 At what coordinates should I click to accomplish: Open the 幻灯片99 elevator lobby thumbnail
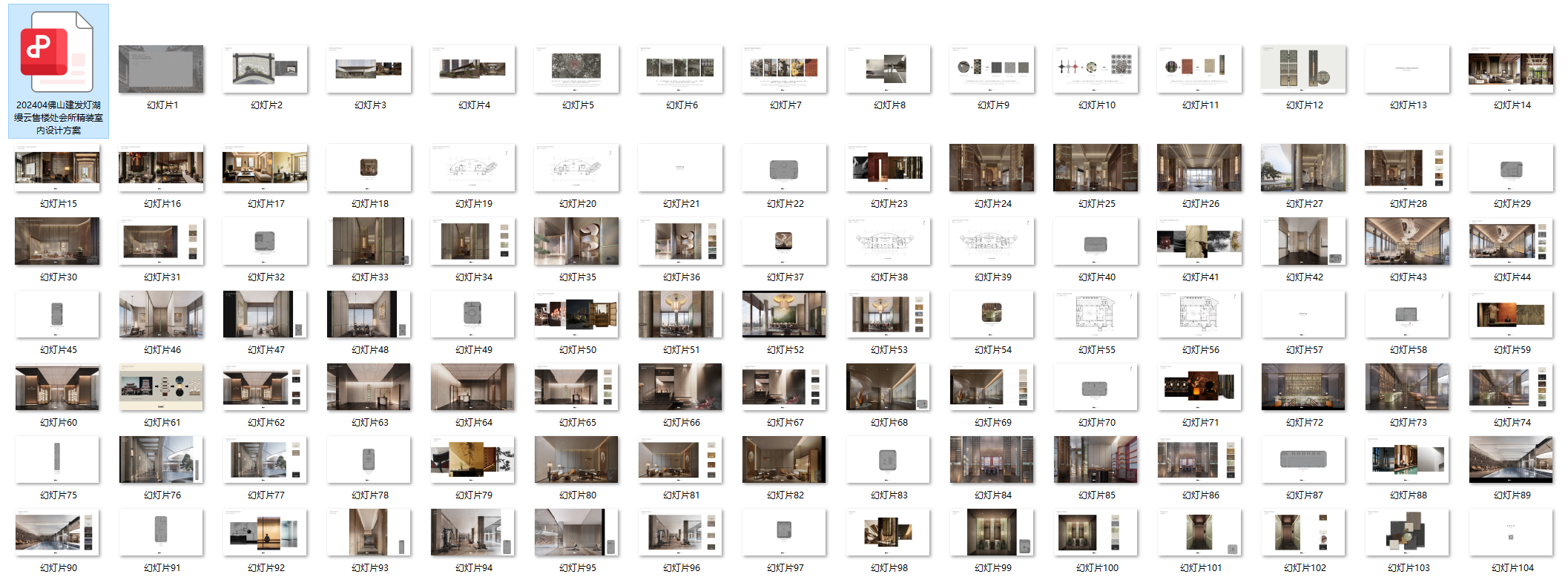pos(992,532)
